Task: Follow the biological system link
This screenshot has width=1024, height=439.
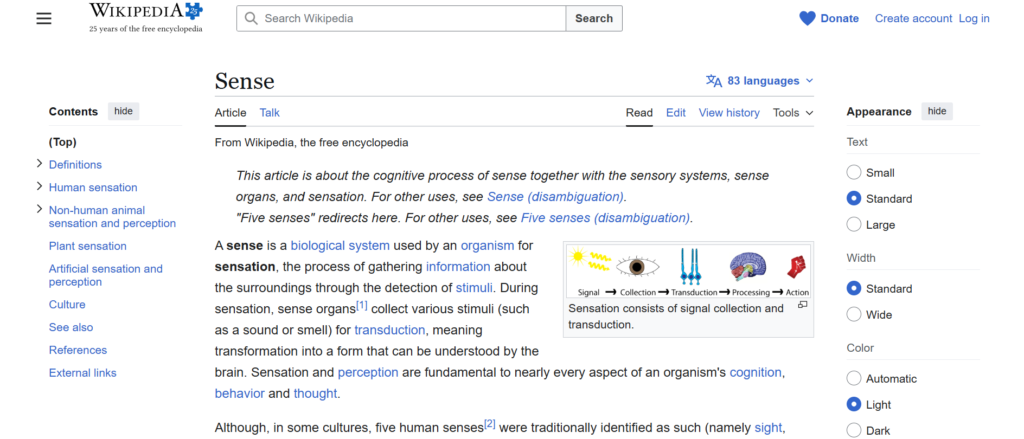Action: (x=340, y=246)
